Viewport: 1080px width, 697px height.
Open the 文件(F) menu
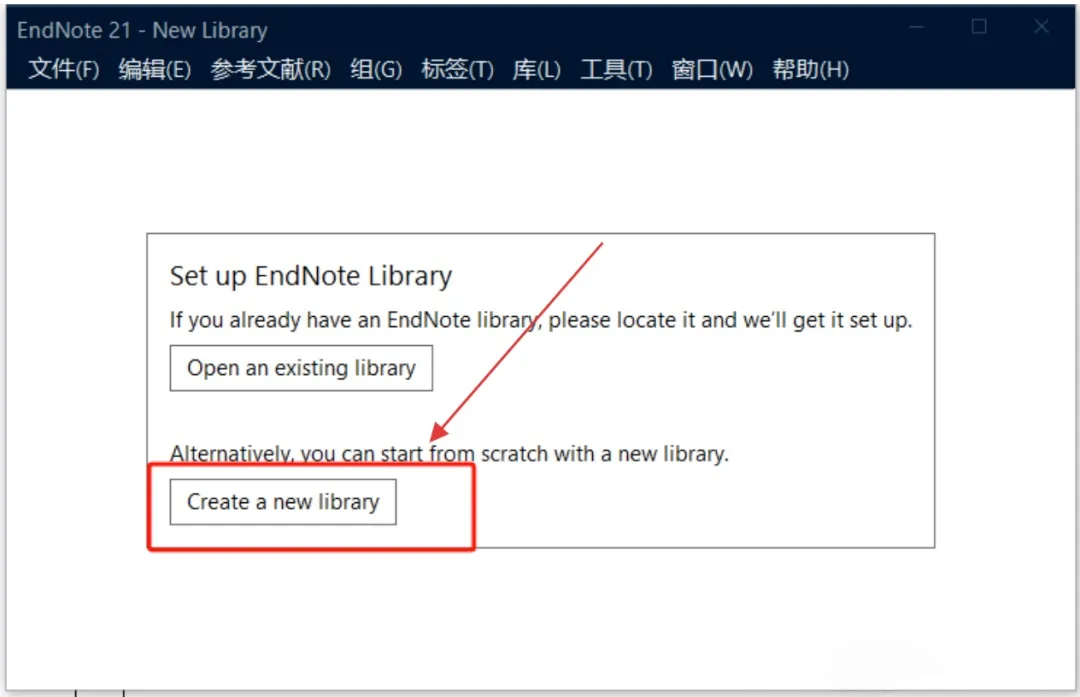[x=63, y=70]
